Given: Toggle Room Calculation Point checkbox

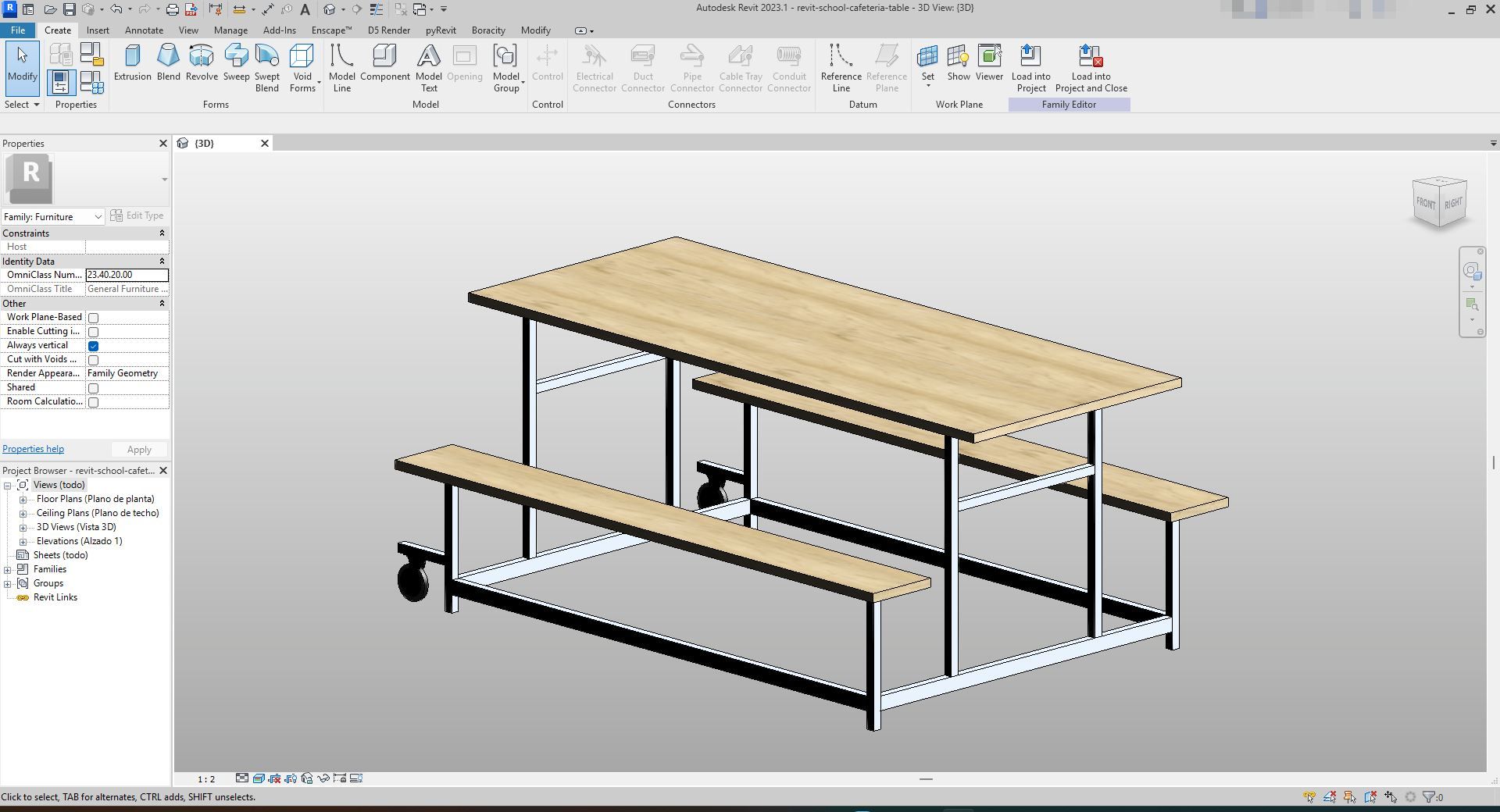Looking at the screenshot, I should [x=93, y=402].
